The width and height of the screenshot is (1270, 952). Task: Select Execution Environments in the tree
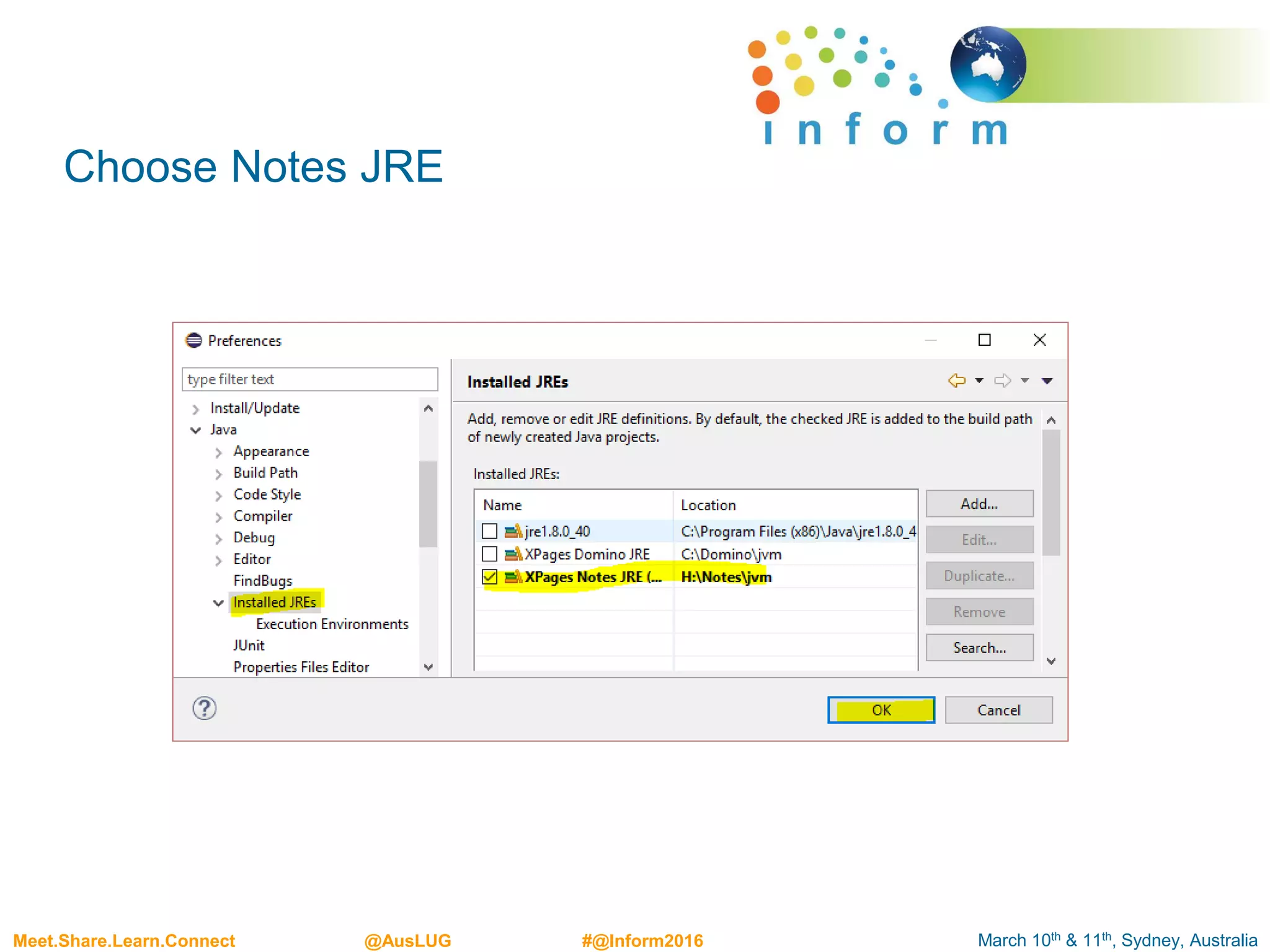pyautogui.click(x=332, y=624)
